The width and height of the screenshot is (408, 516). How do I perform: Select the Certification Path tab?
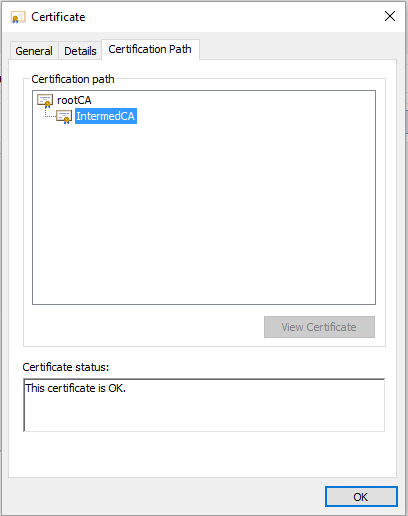[150, 49]
